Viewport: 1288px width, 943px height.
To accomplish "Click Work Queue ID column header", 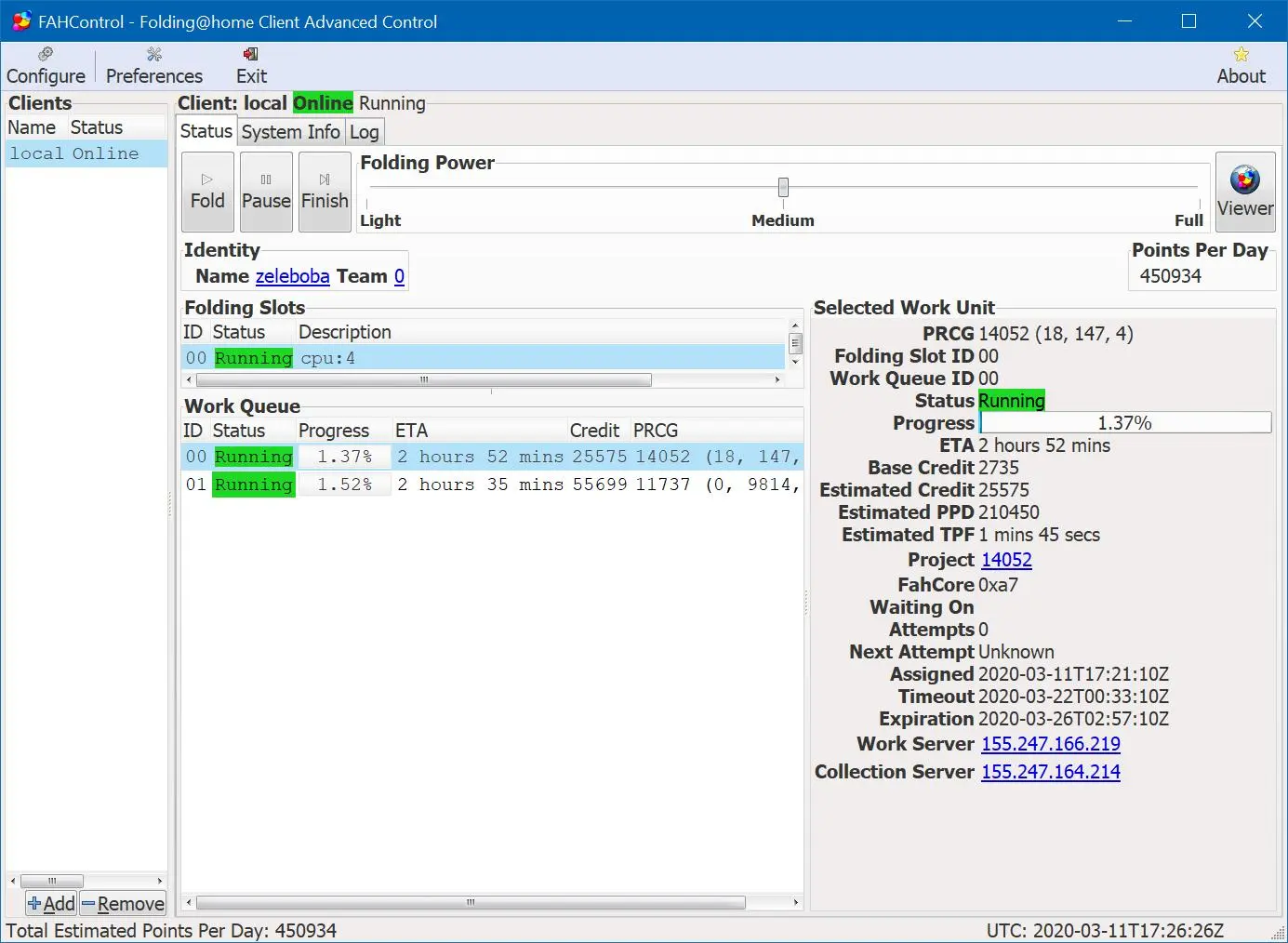I will (x=193, y=431).
